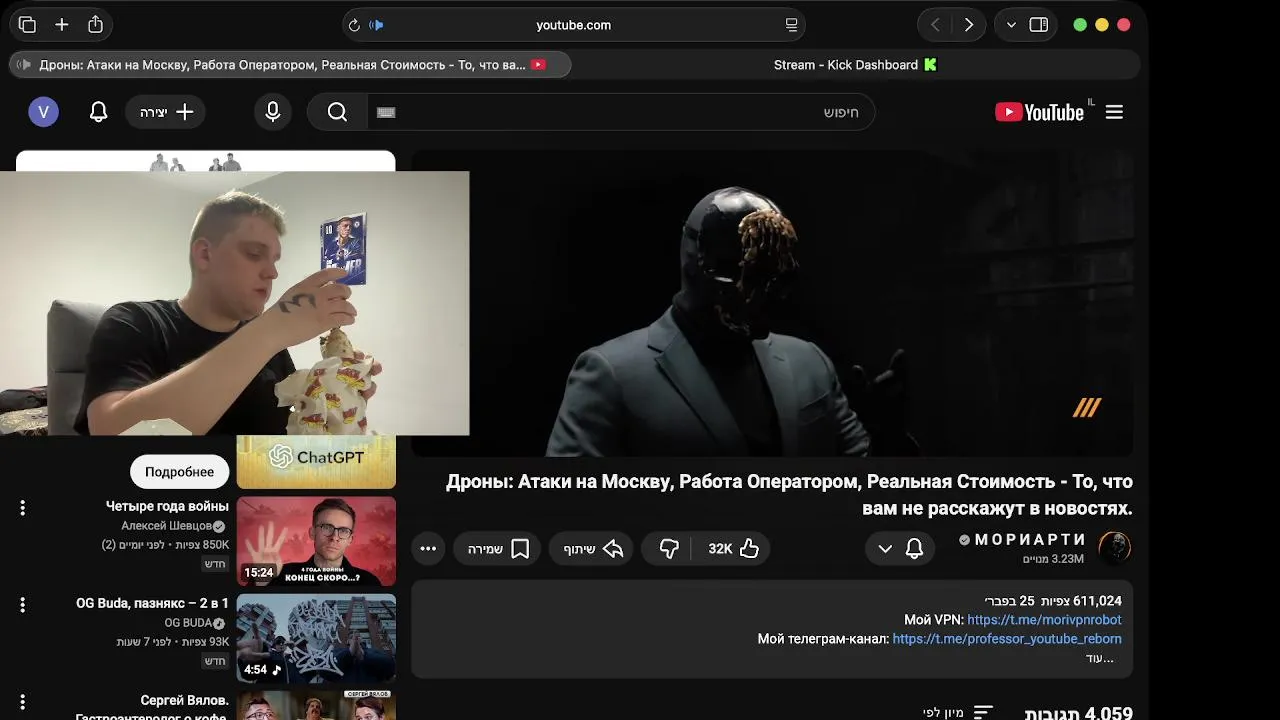Viewport: 1280px width, 720px height.
Task: Click the 611,024 views count text
Action: tap(1083, 601)
